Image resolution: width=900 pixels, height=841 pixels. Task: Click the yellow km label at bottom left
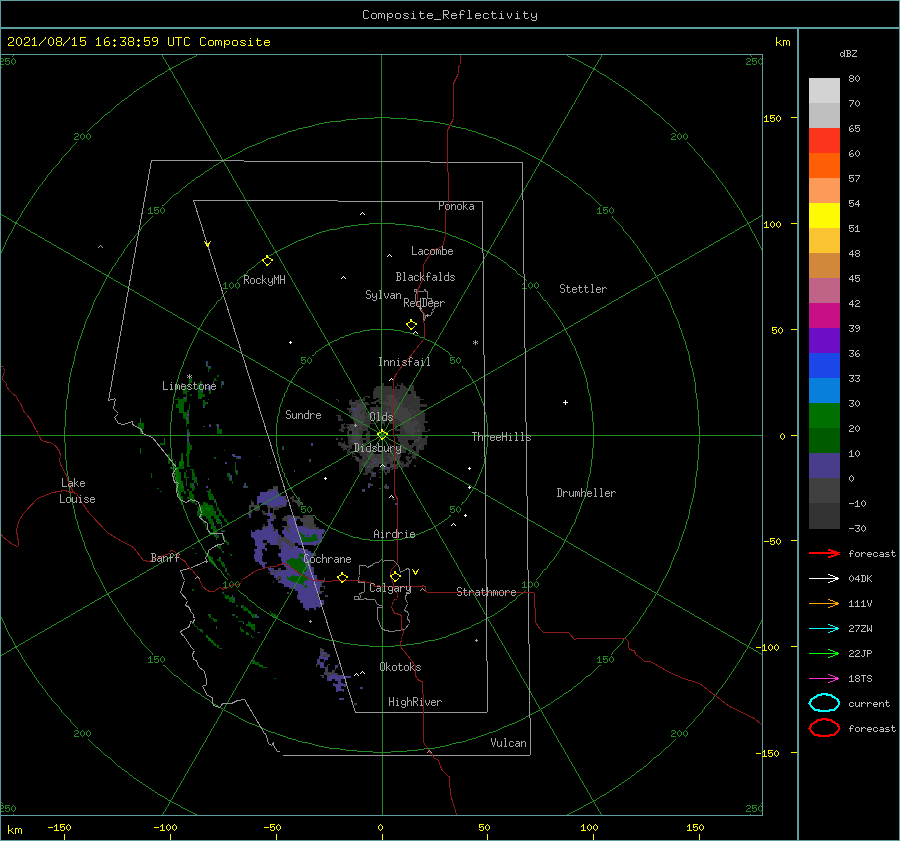(x=14, y=830)
